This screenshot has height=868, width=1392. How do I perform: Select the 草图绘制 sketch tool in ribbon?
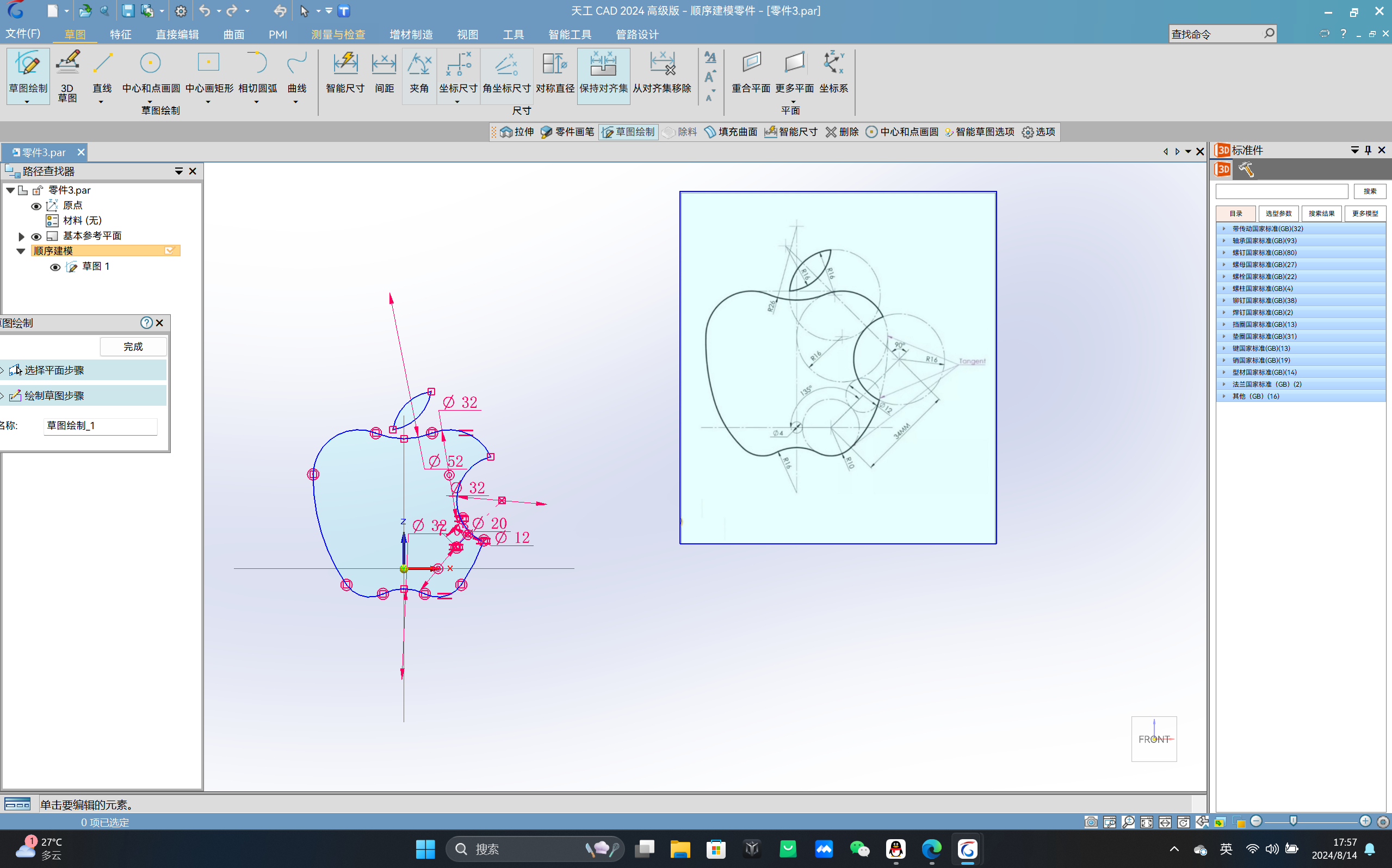[x=28, y=76]
